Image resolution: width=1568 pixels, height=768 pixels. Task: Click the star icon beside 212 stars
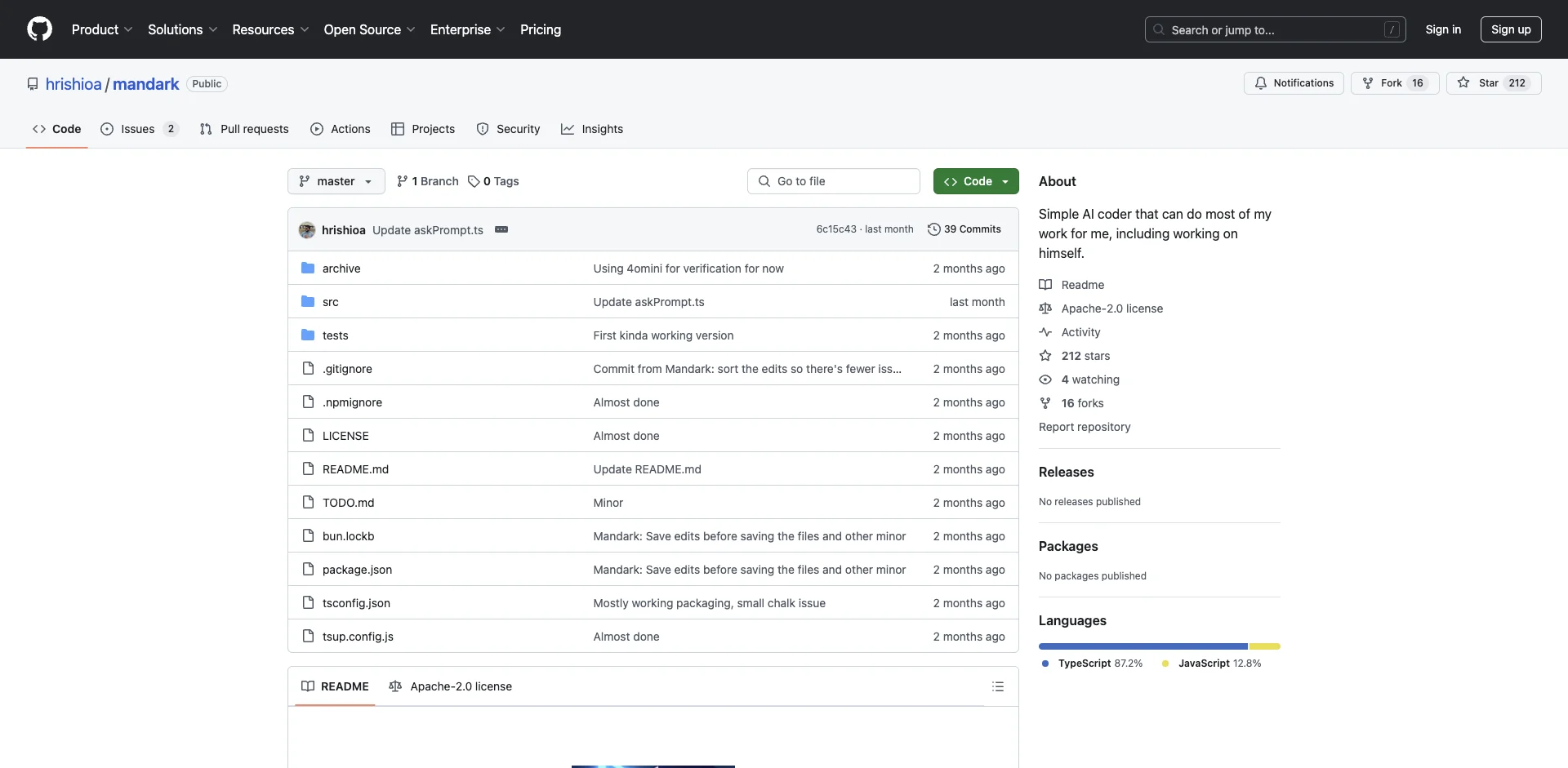coord(1045,356)
